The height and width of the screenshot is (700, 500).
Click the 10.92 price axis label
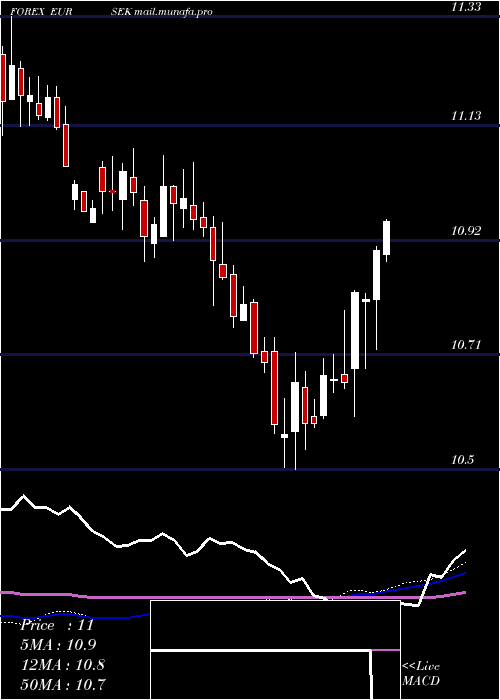pos(466,231)
